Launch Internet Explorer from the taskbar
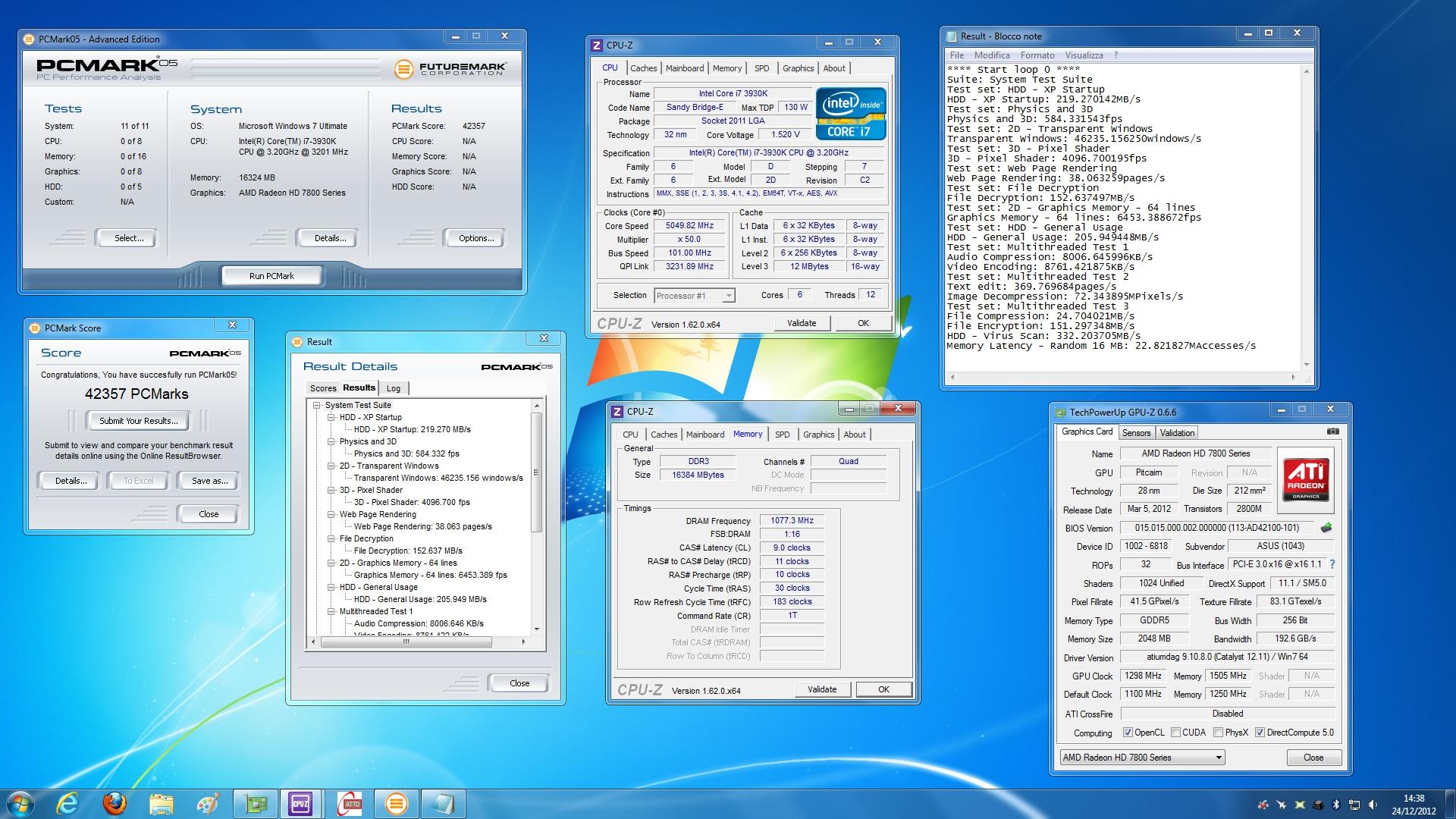 [68, 804]
